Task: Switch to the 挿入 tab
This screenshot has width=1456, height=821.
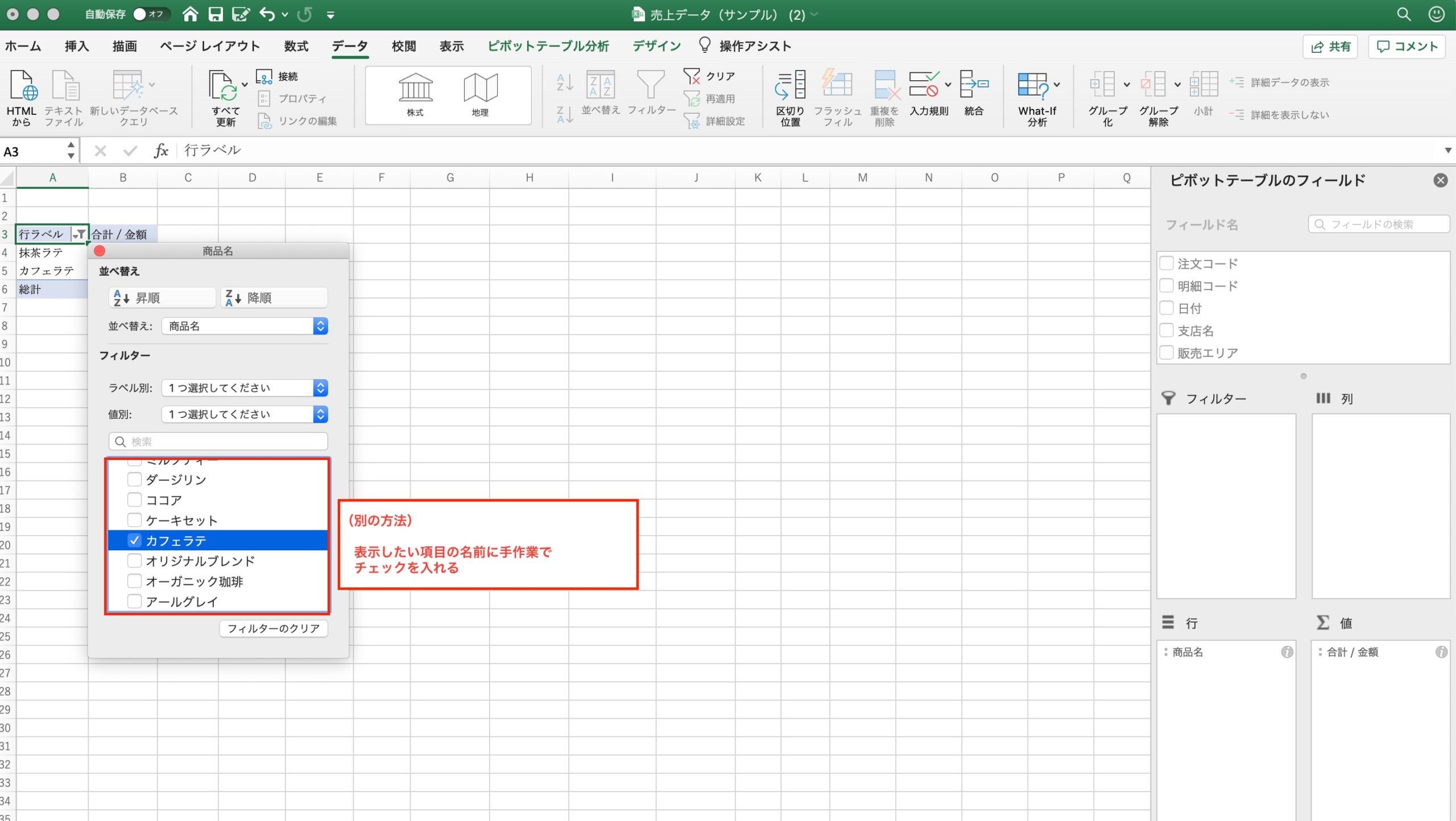Action: 77,46
